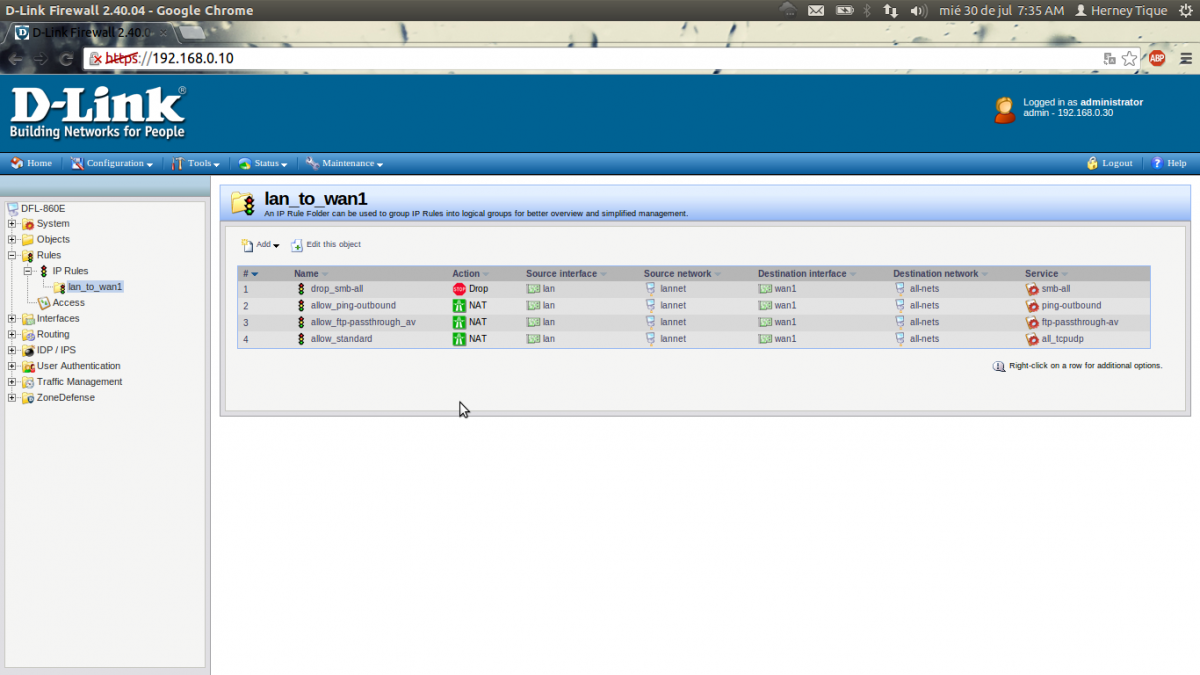1200x675 pixels.
Task: Open the Status menu
Action: point(263,163)
